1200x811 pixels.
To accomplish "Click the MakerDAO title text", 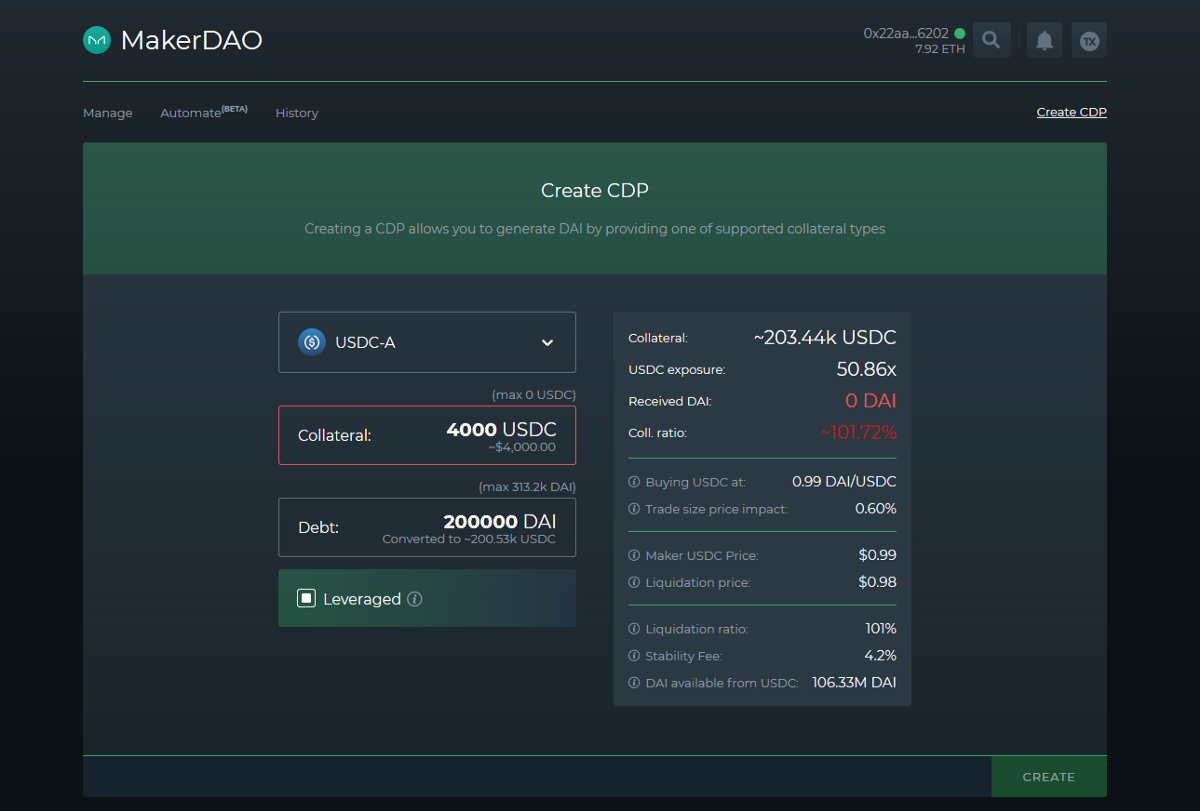I will 191,40.
